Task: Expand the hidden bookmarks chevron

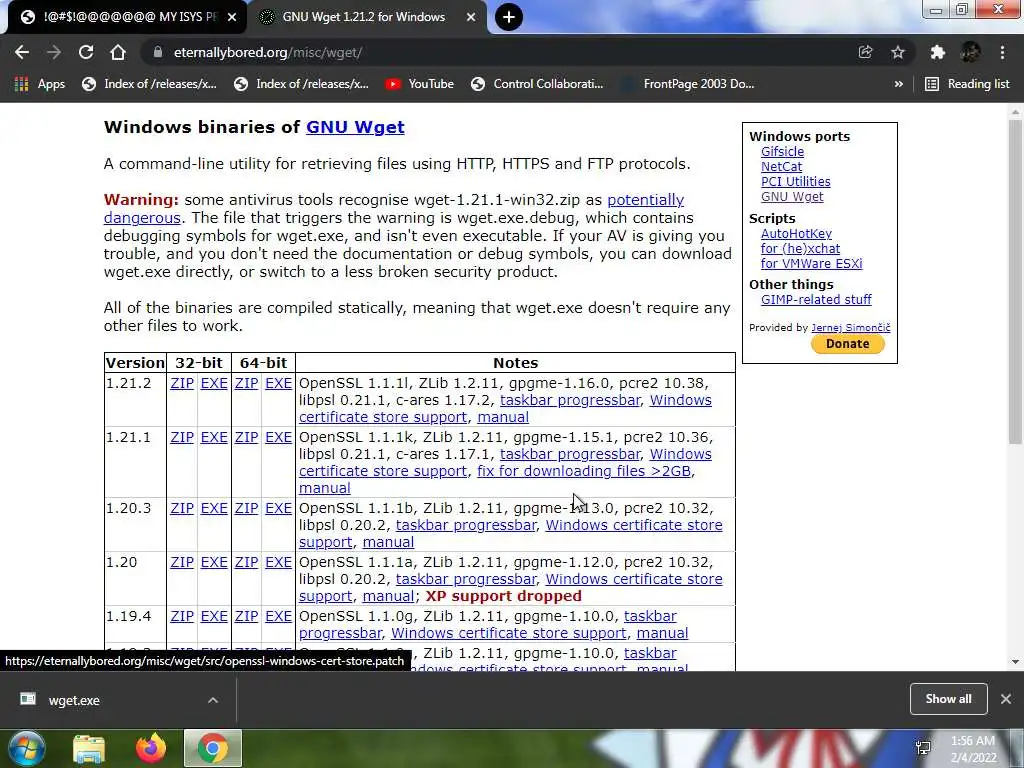Action: point(899,84)
